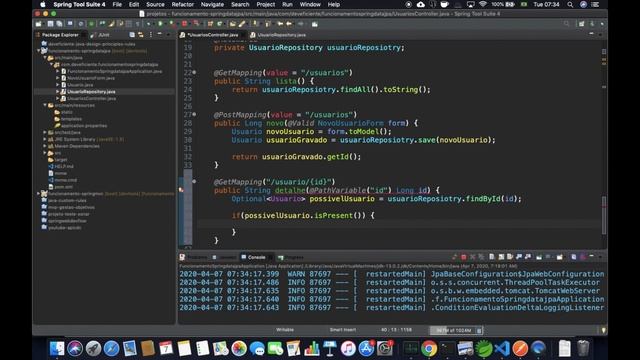Open the Spring Tool Suite green icon in Dock

(x=484, y=349)
